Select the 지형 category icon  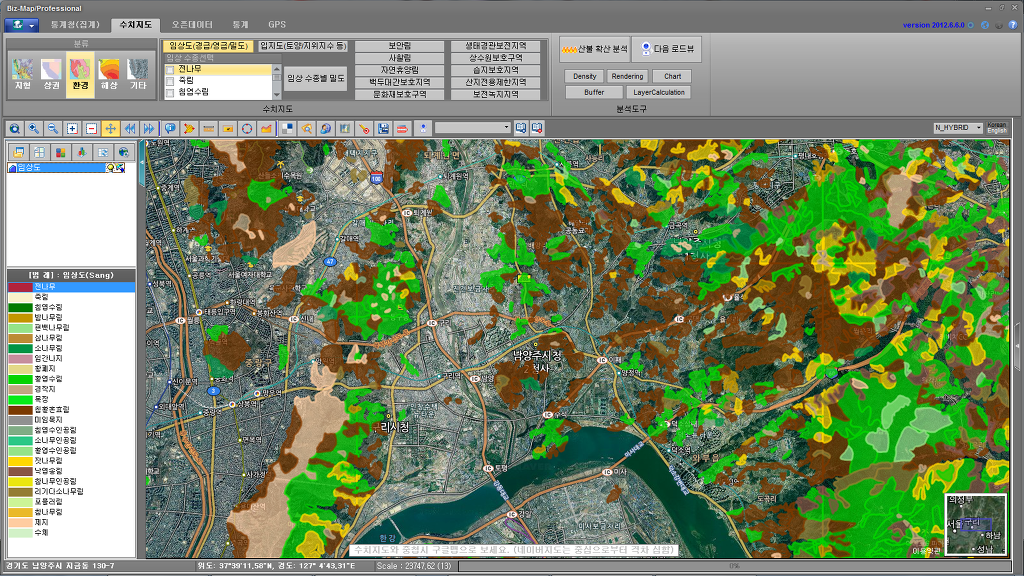pyautogui.click(x=23, y=72)
